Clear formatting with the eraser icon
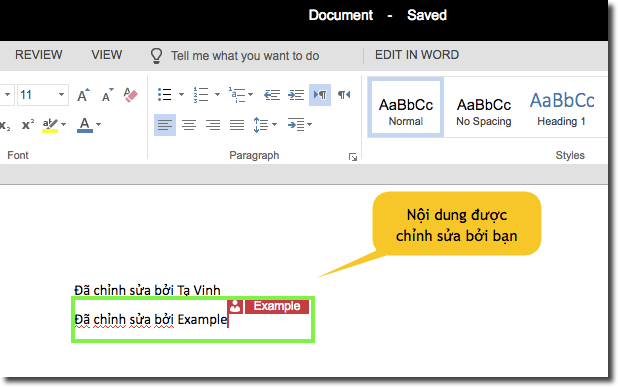 pyautogui.click(x=130, y=95)
